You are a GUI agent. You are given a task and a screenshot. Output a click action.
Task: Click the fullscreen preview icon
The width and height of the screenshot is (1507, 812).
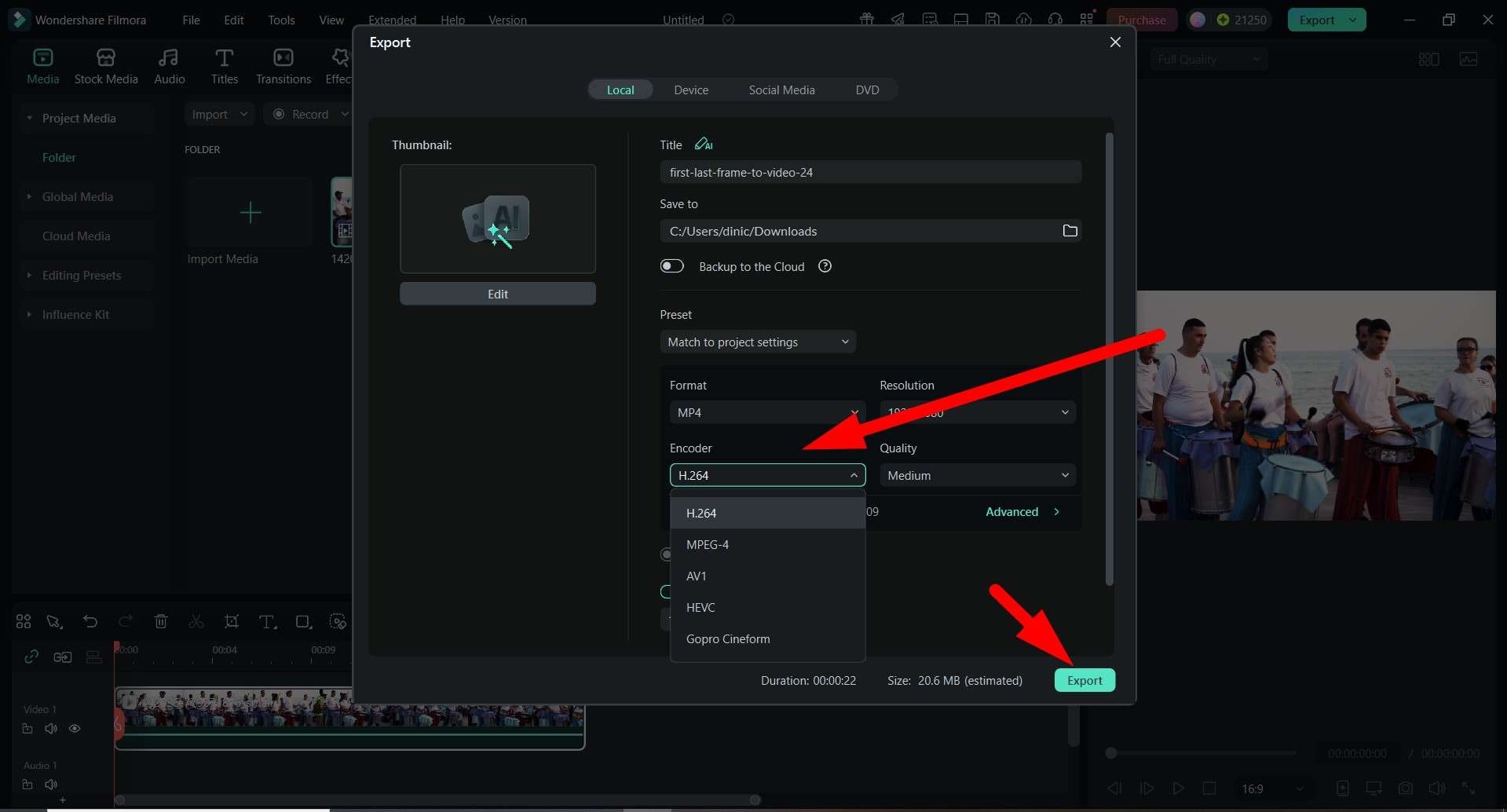pos(1469,788)
